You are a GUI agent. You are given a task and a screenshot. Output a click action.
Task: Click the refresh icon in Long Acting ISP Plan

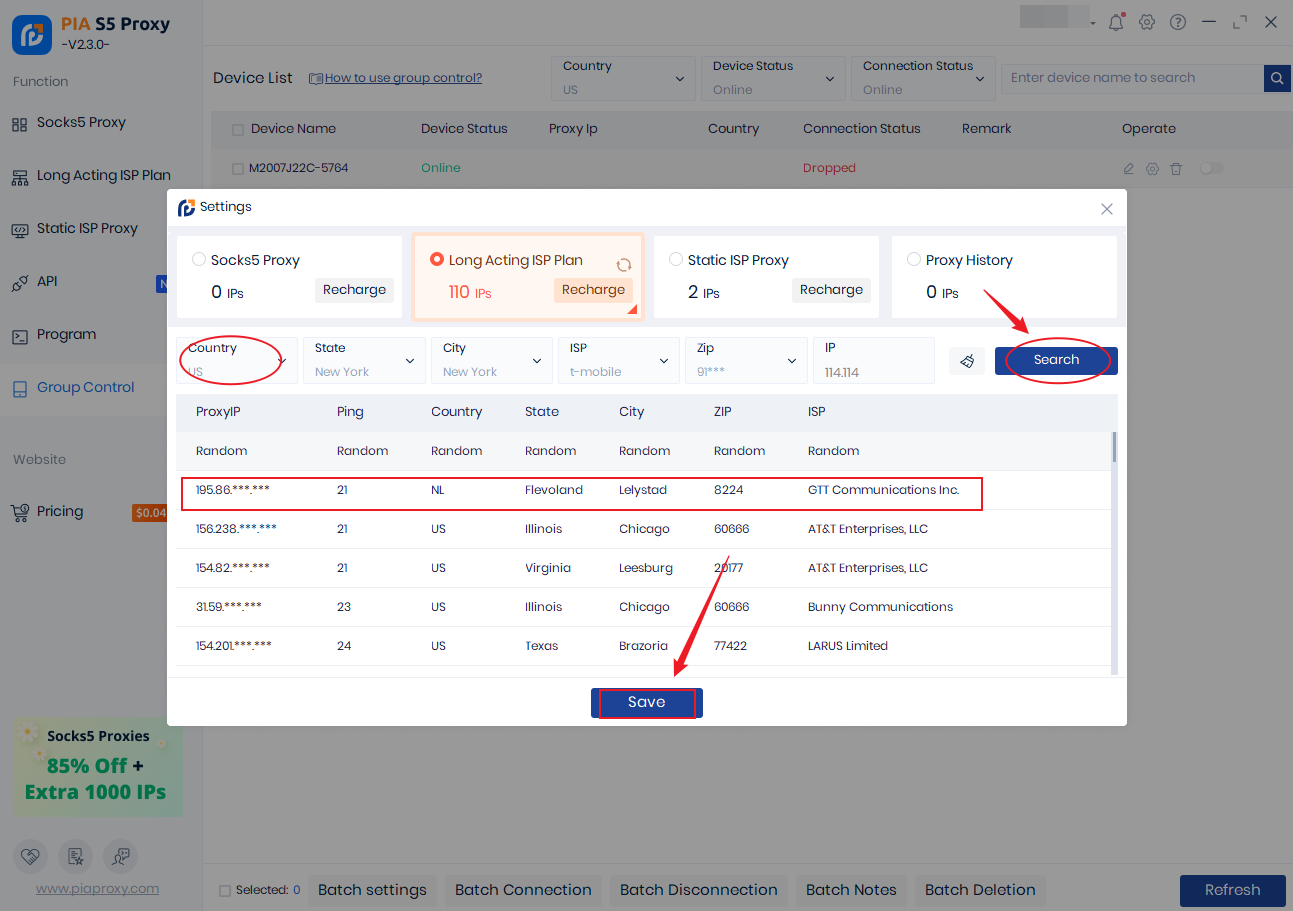click(x=623, y=265)
